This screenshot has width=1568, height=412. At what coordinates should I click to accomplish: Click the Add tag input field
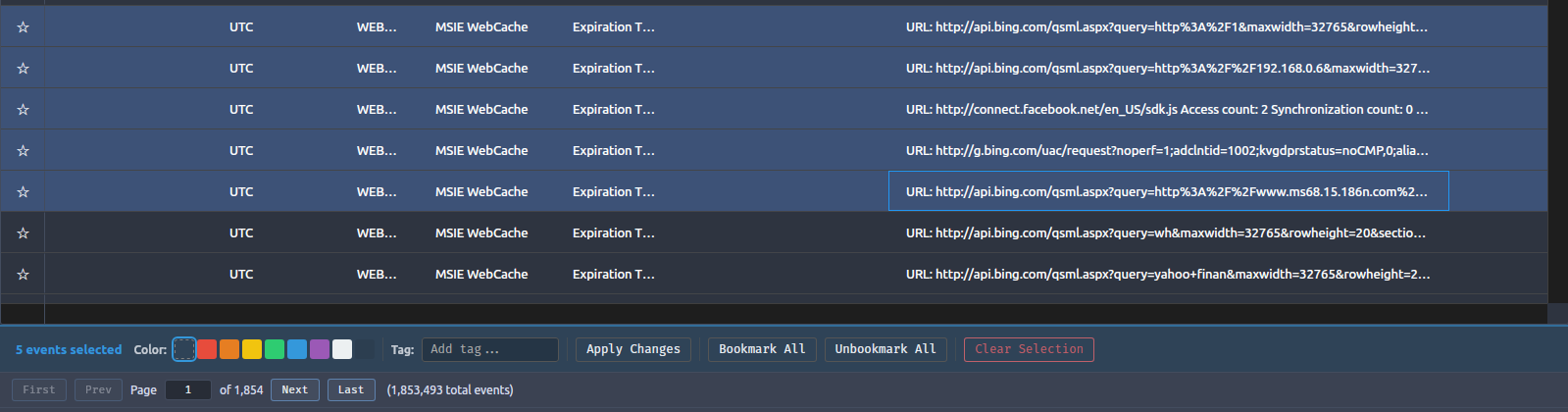pos(489,349)
